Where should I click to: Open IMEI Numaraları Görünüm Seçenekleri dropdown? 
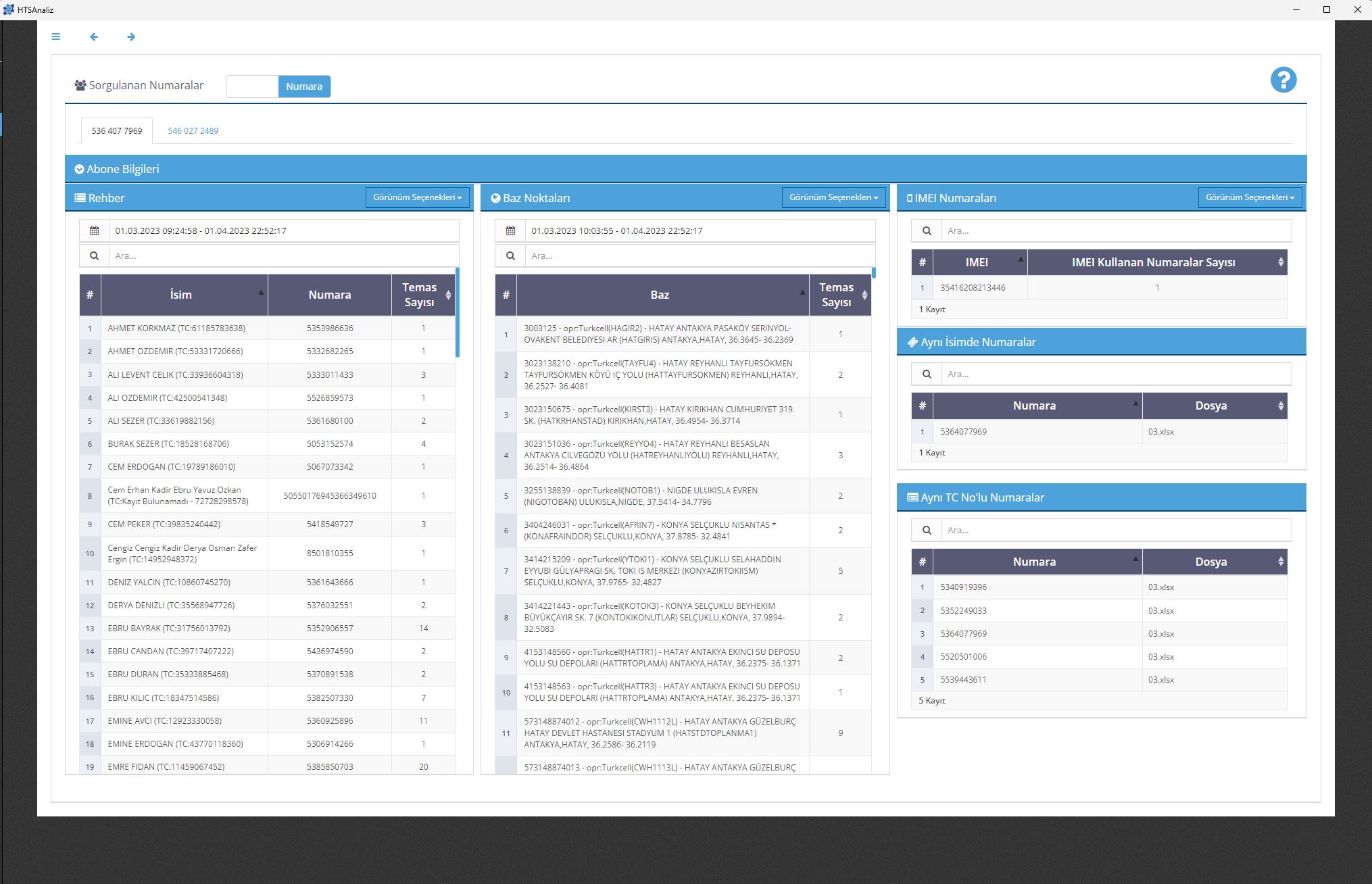(x=1250, y=197)
